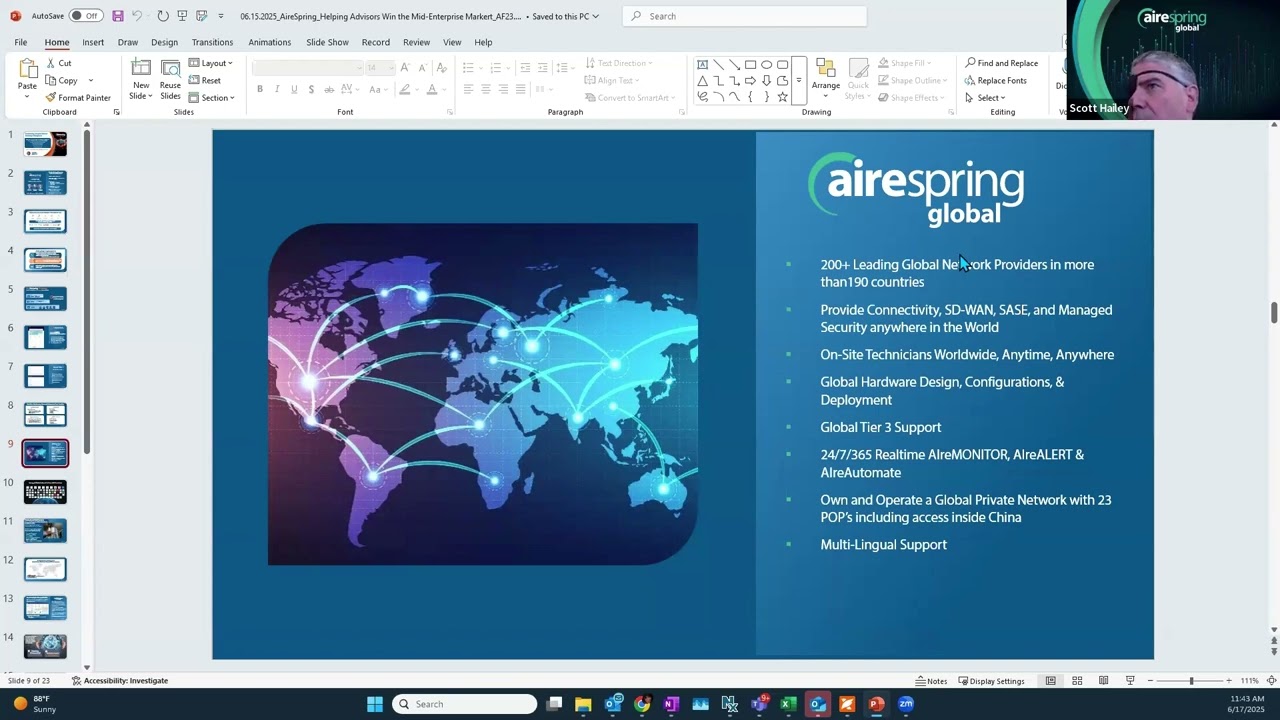Select the rounded rectangle shape

click(x=782, y=65)
